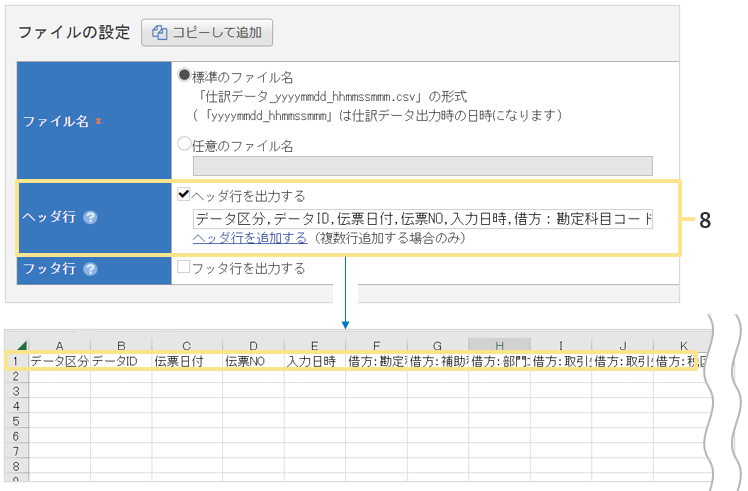Click the ヘッダ行を追加する link
The height and width of the screenshot is (491, 748).
249,238
